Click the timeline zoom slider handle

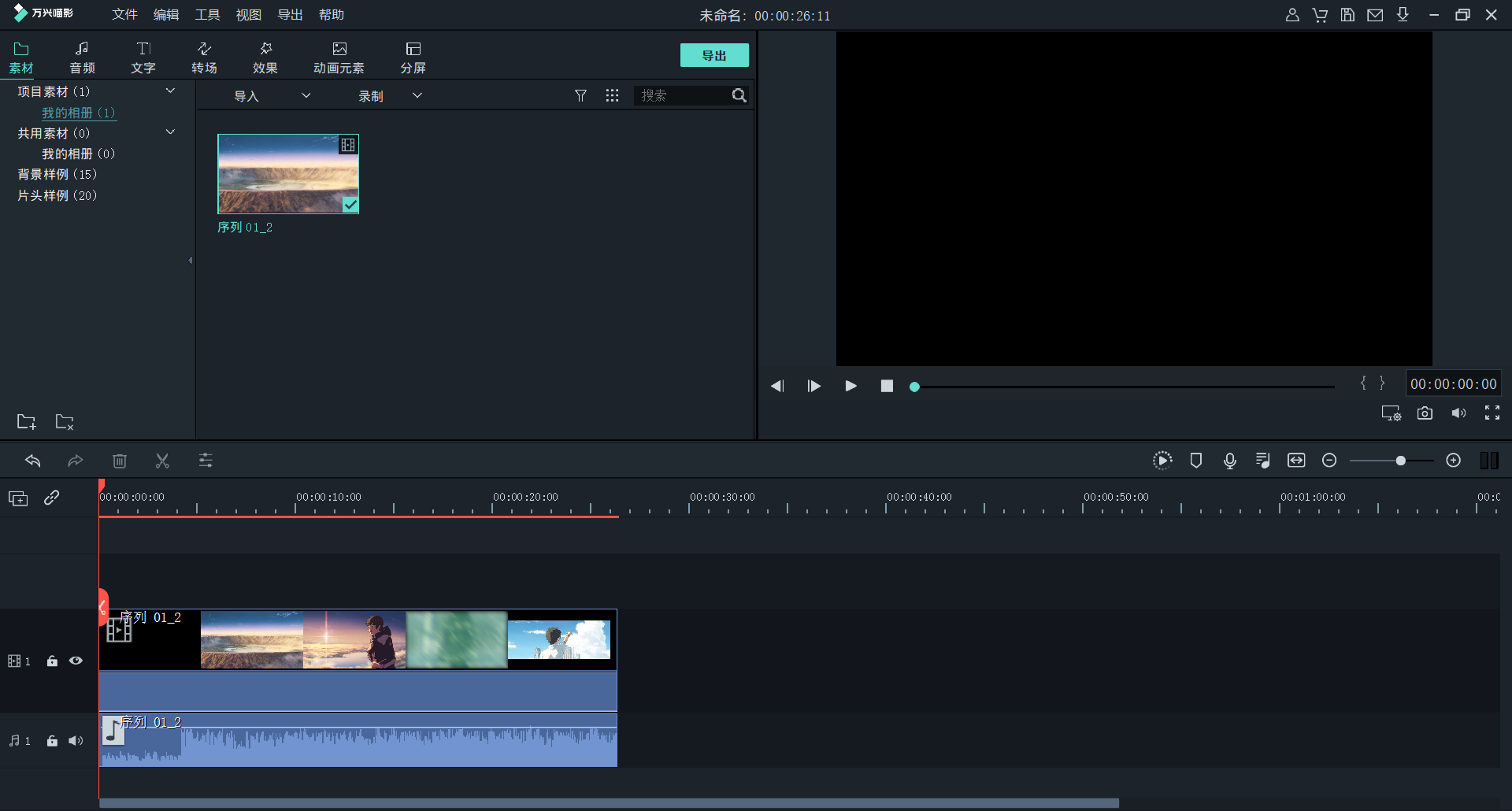click(x=1400, y=461)
